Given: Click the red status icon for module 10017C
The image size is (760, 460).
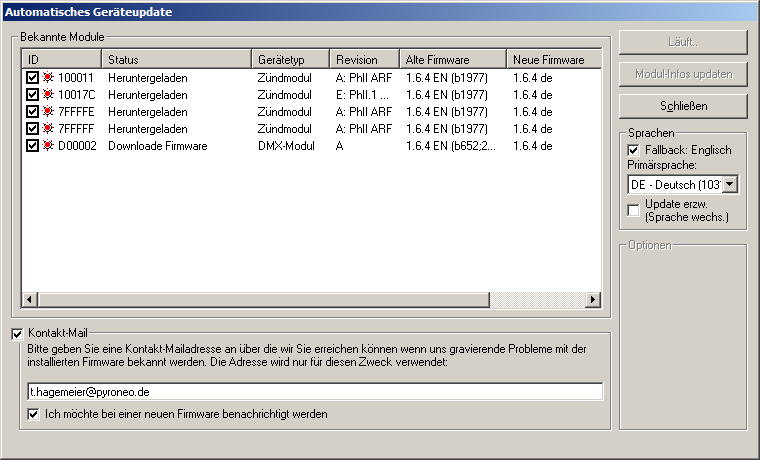Looking at the screenshot, I should [x=48, y=94].
